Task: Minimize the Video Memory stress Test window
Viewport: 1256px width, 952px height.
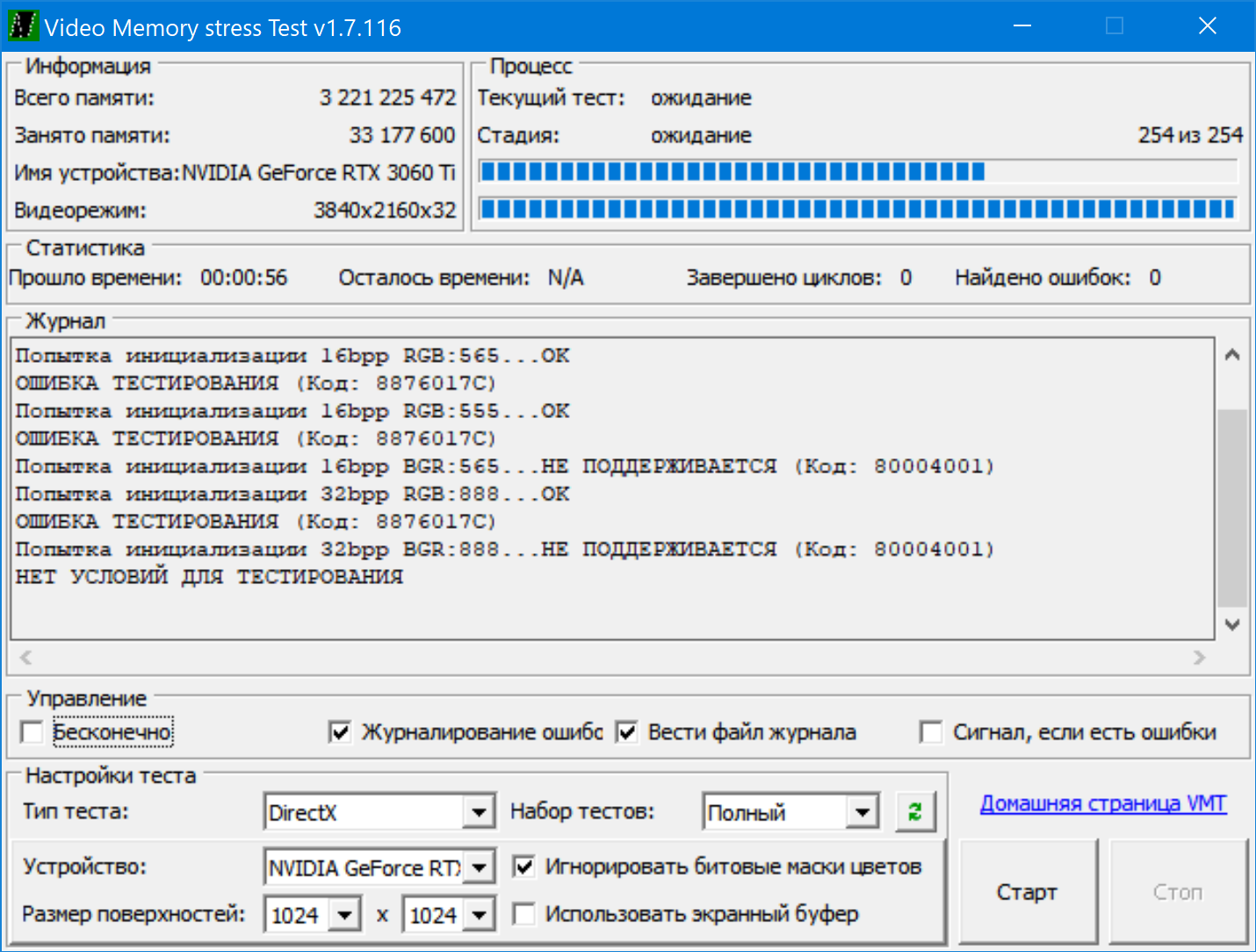Action: coord(1021,26)
